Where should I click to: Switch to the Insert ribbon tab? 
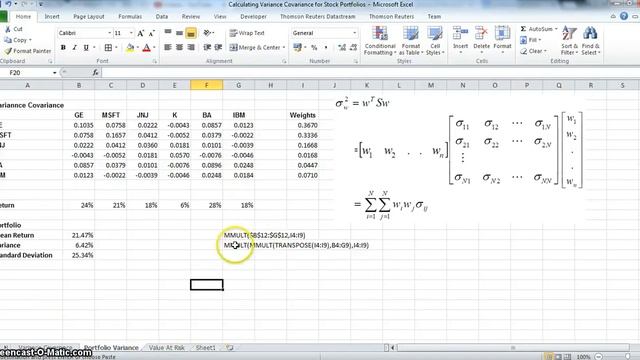[x=52, y=17]
